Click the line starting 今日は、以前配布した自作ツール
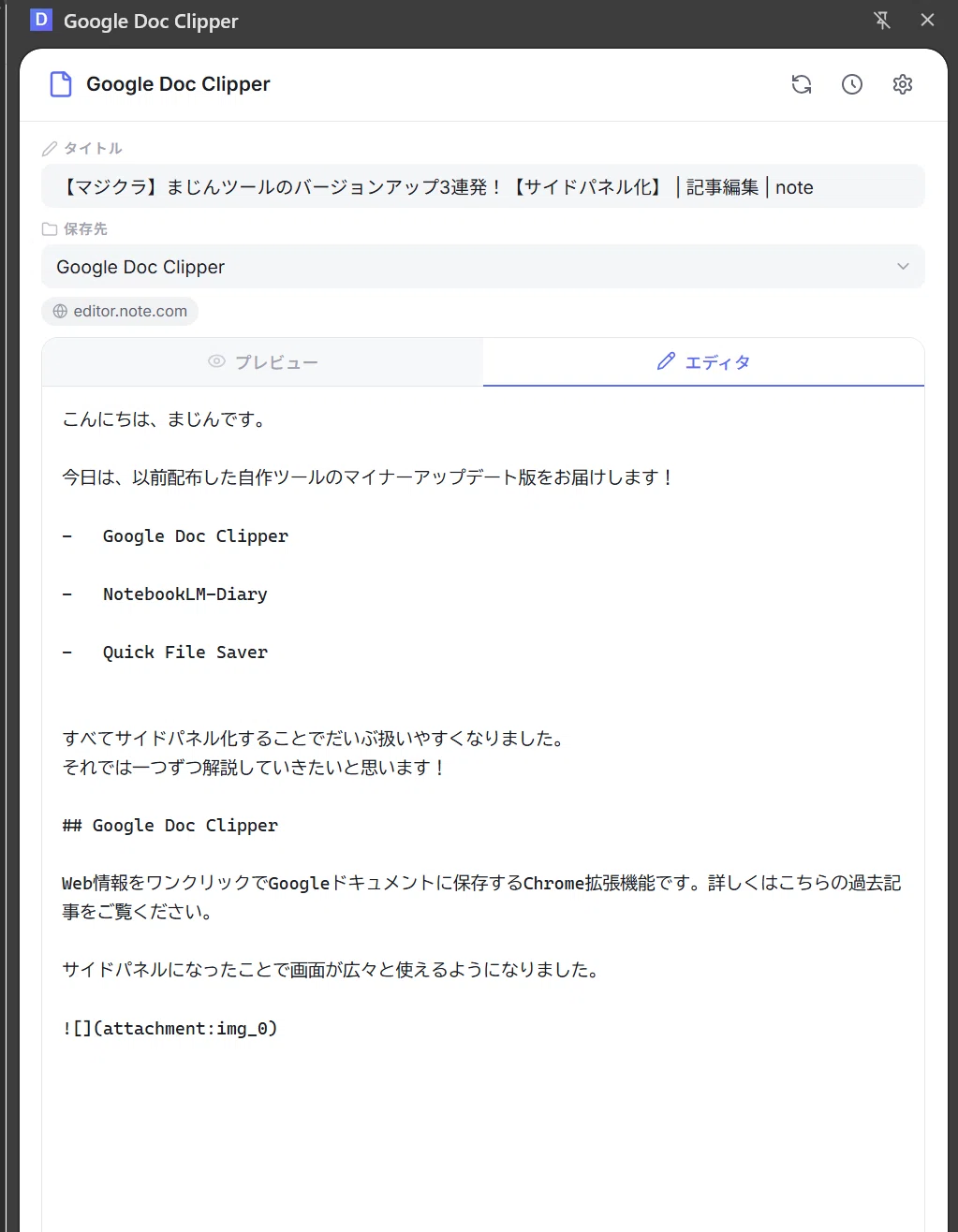This screenshot has height=1232, width=958. (x=368, y=477)
